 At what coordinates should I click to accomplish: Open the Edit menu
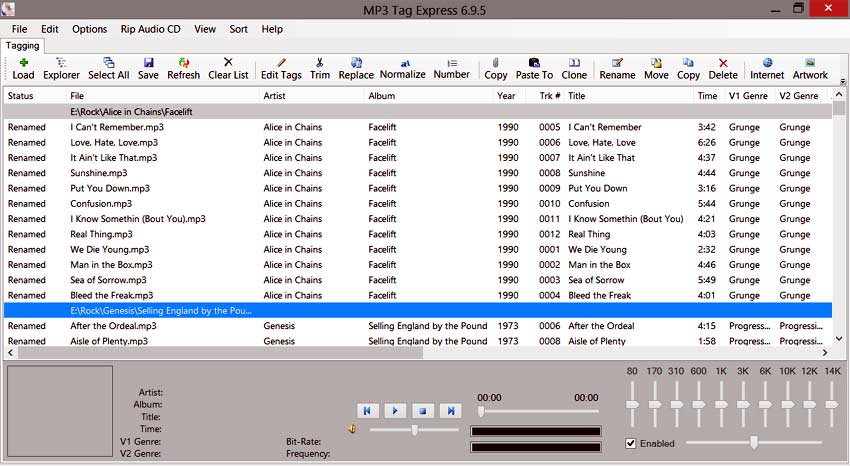pos(49,29)
